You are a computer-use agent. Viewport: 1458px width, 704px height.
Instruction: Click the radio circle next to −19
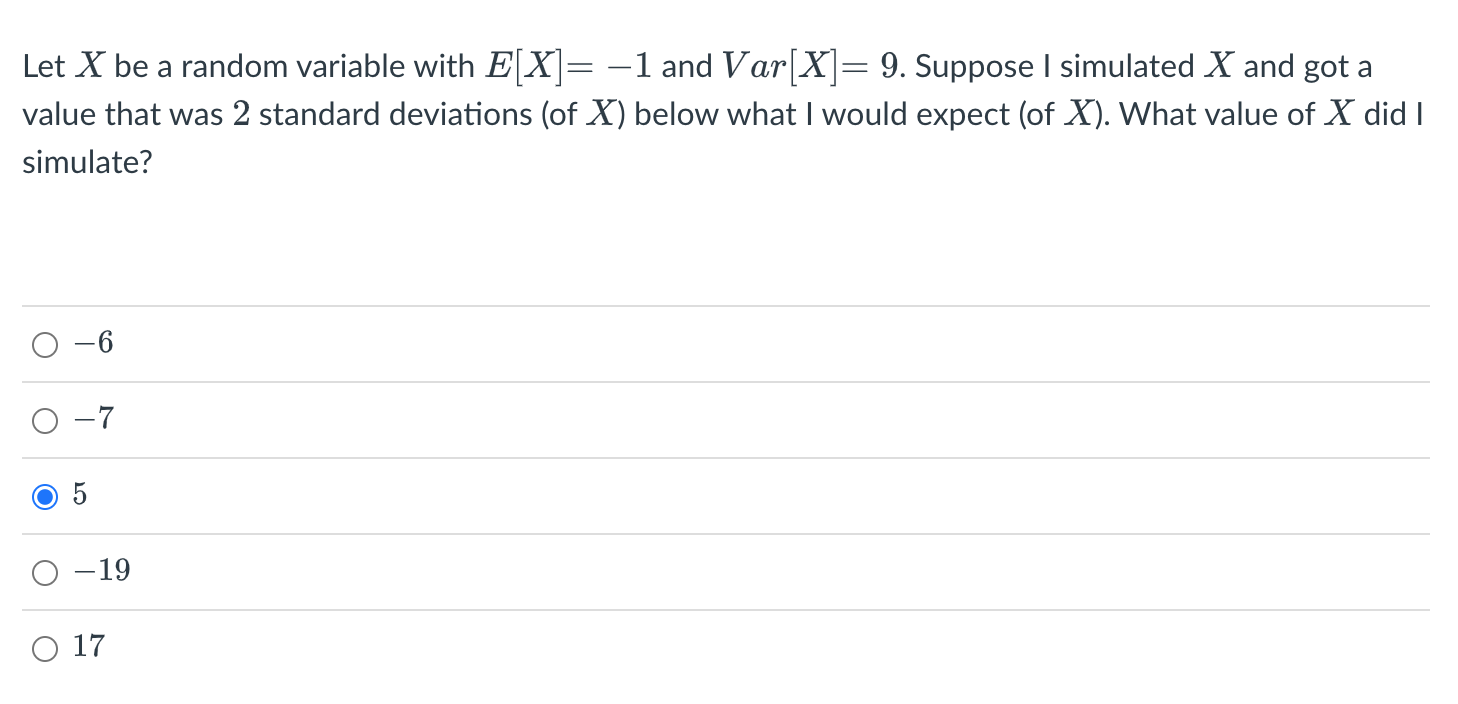pos(44,571)
